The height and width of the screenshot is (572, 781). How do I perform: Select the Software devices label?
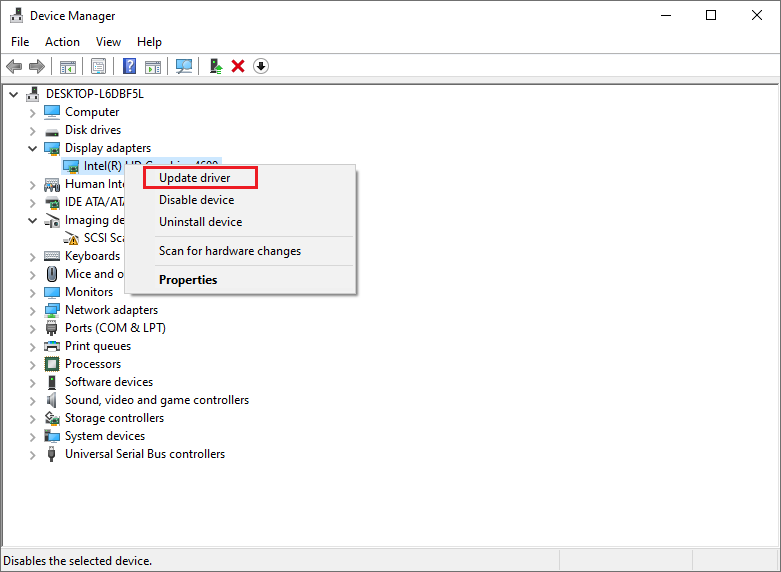109,382
